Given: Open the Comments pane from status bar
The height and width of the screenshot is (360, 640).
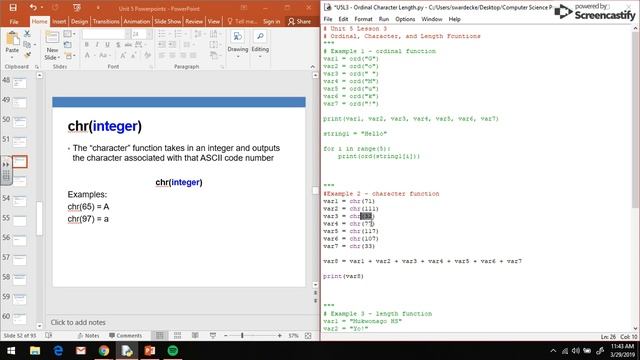Looking at the screenshot, I should (126, 336).
